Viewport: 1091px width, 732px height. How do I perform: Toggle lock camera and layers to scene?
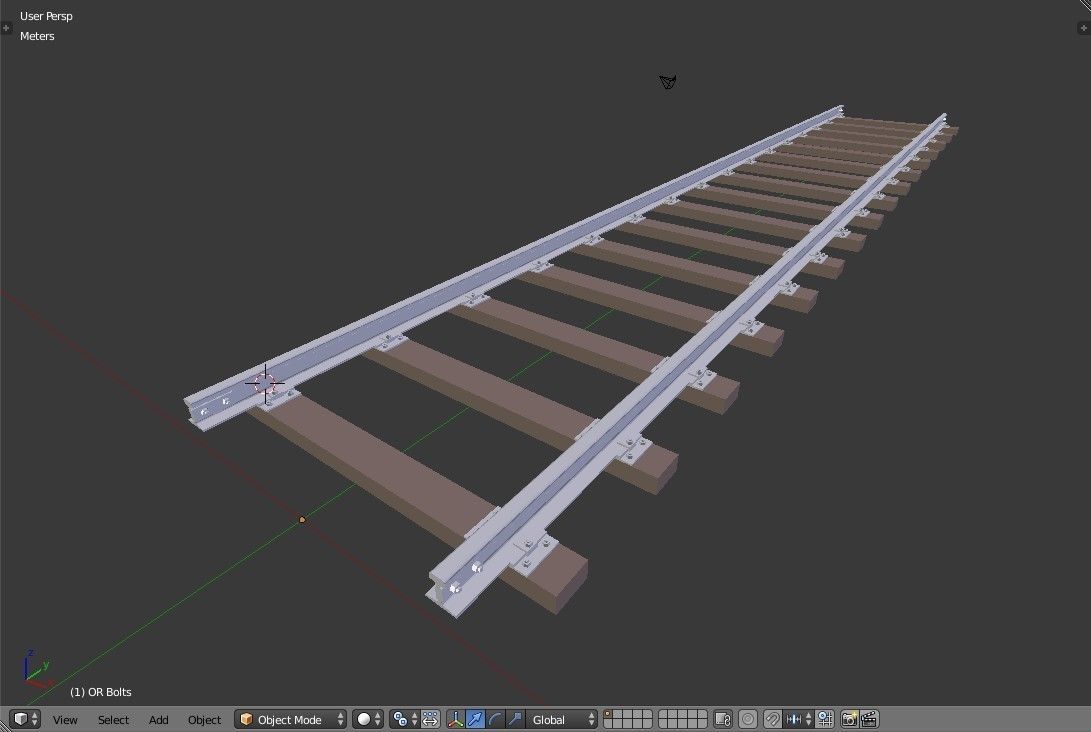pos(723,719)
